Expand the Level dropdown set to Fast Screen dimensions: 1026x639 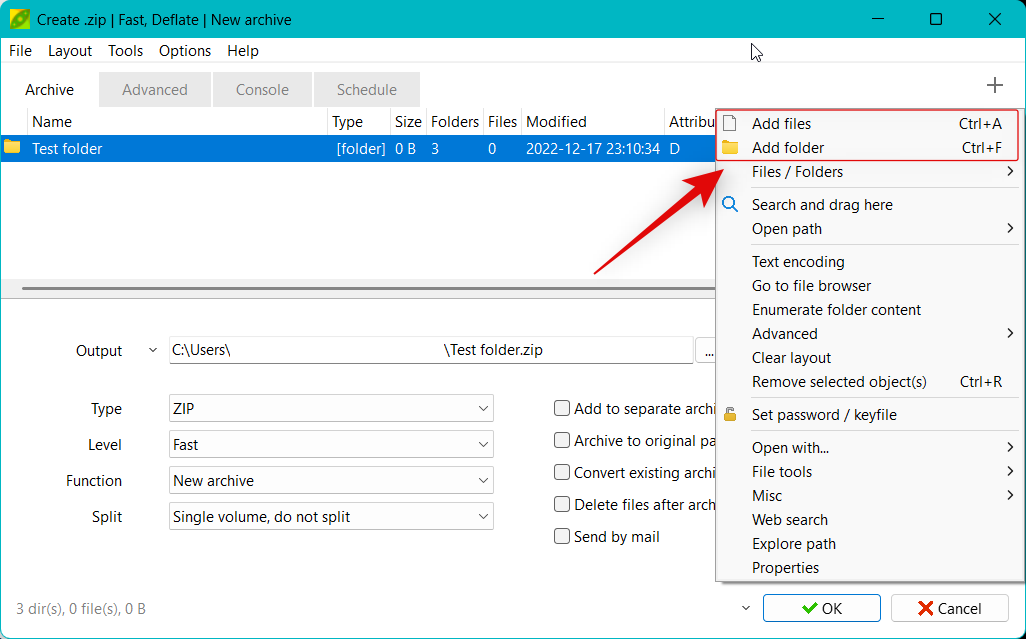coord(332,445)
